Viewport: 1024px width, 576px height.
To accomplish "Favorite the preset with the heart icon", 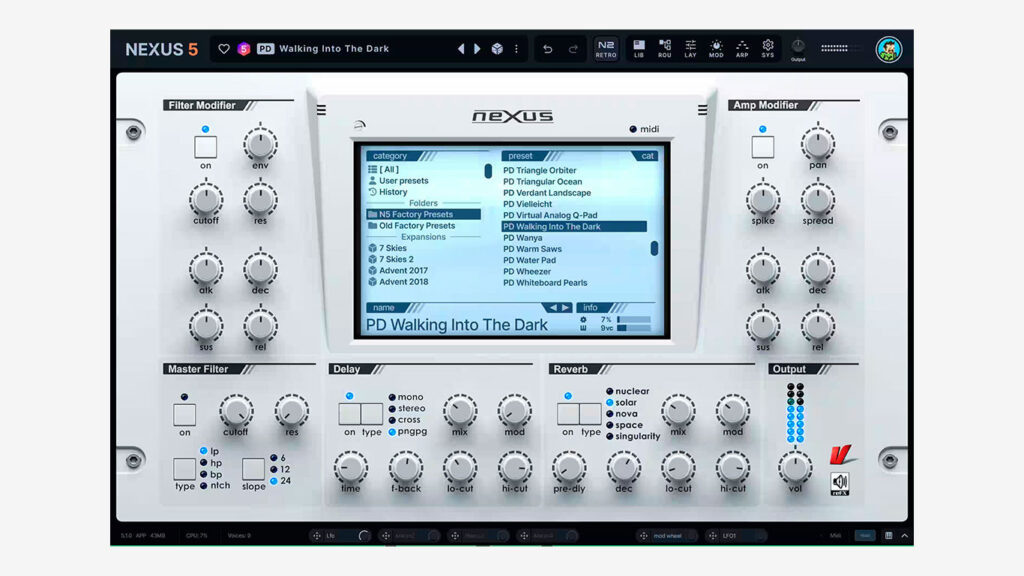I will pyautogui.click(x=223, y=49).
